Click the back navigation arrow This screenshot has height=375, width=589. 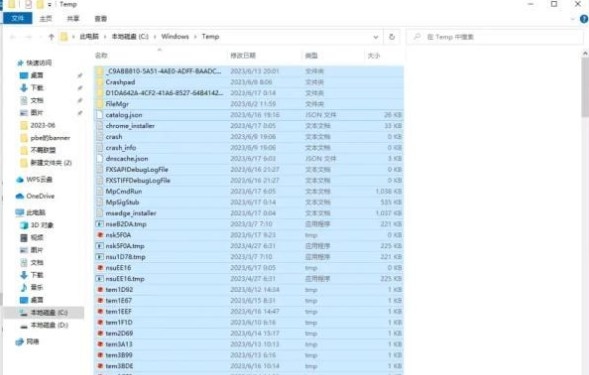(13, 36)
